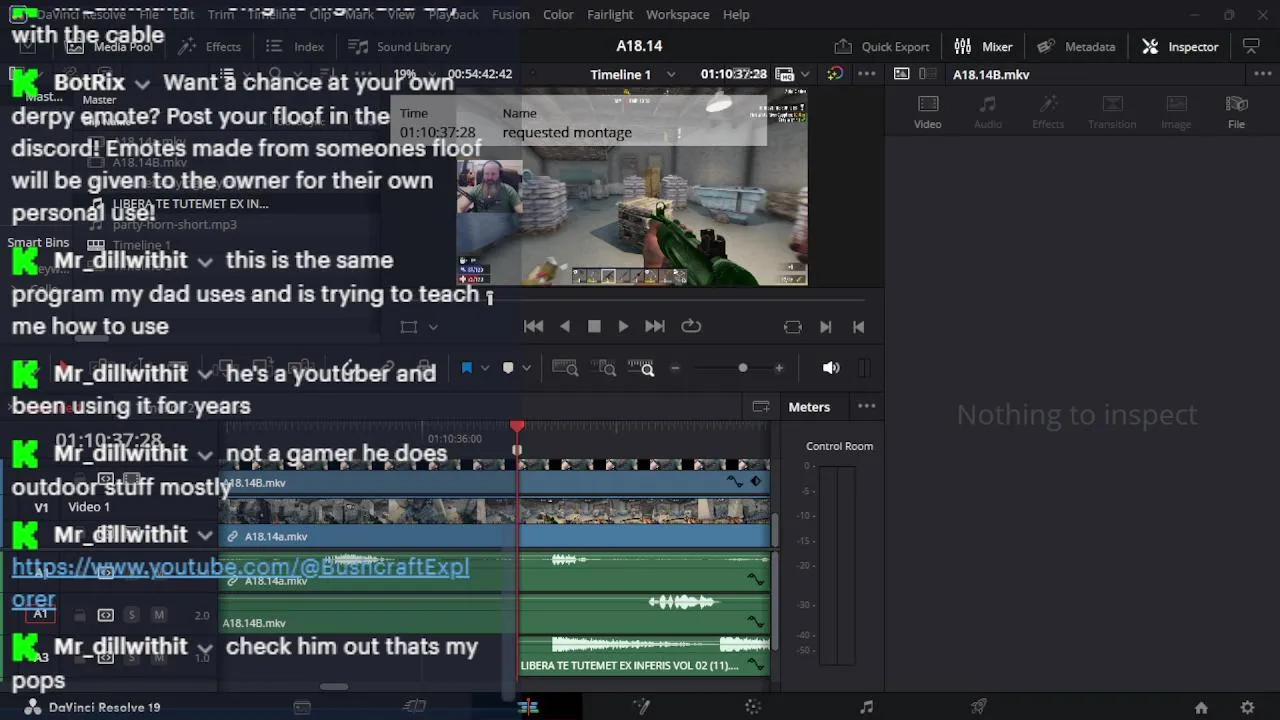Open proxy/render cache mode dropdown in viewer
Viewport: 1280px width, 720px height.
pyautogui.click(x=804, y=74)
